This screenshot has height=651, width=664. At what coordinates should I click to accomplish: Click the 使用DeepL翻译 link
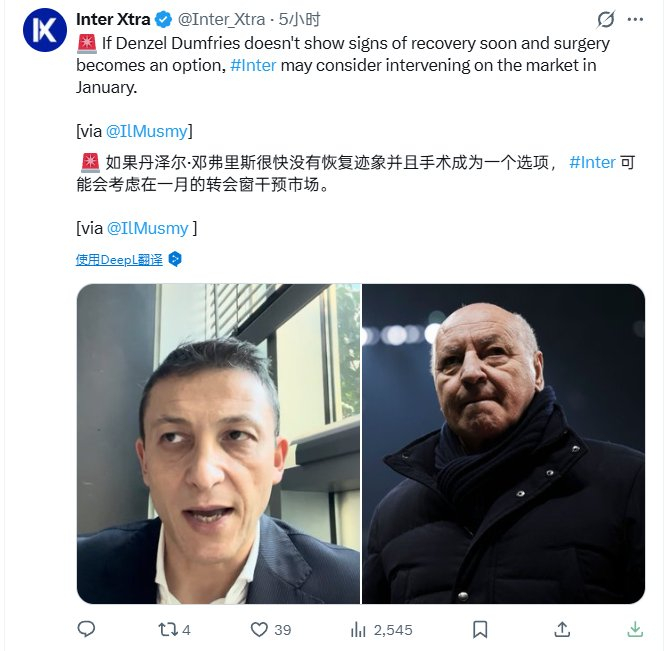[x=119, y=260]
